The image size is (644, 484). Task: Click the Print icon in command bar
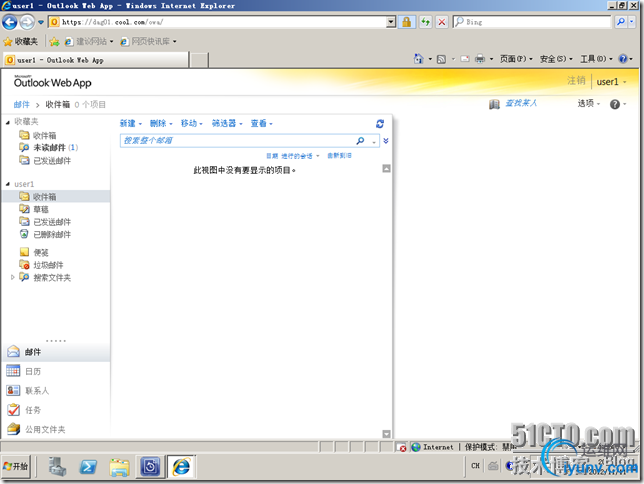(480, 59)
